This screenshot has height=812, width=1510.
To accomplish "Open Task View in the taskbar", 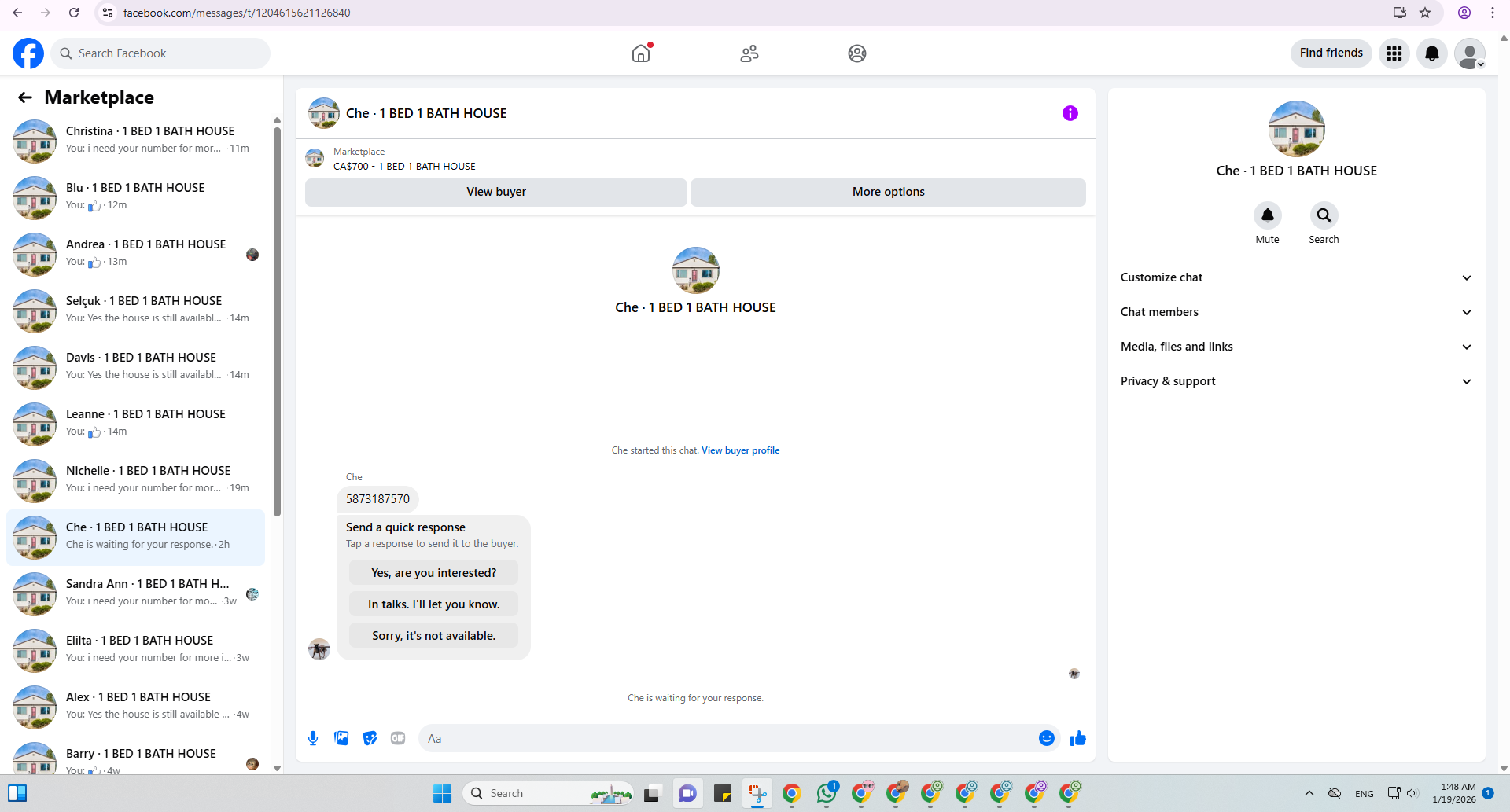I will tap(652, 794).
